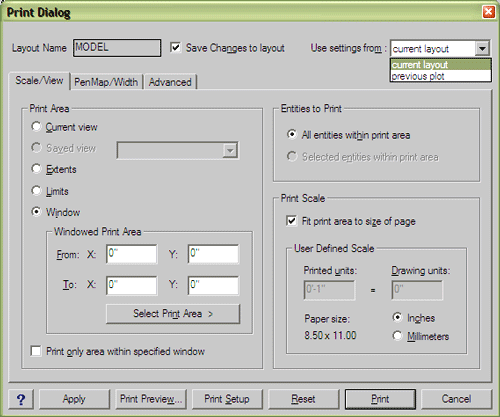Close the Print Dialog window
Image resolution: width=500 pixels, height=417 pixels.
(x=488, y=12)
